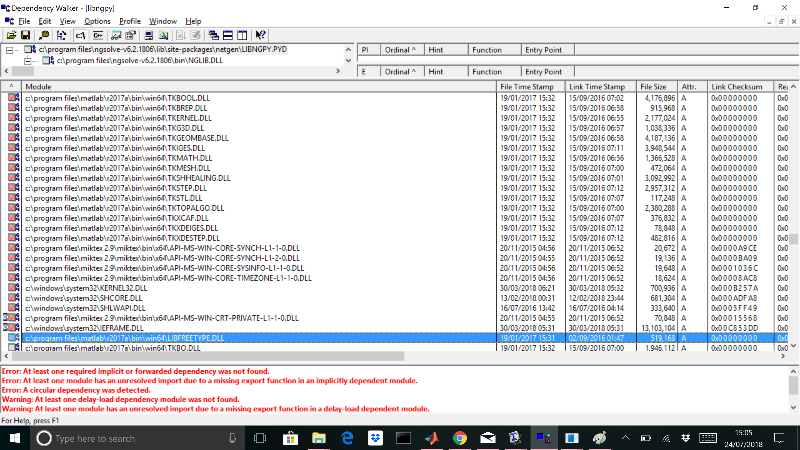Toggle Auto Expand in the toolbar

(x=62, y=35)
